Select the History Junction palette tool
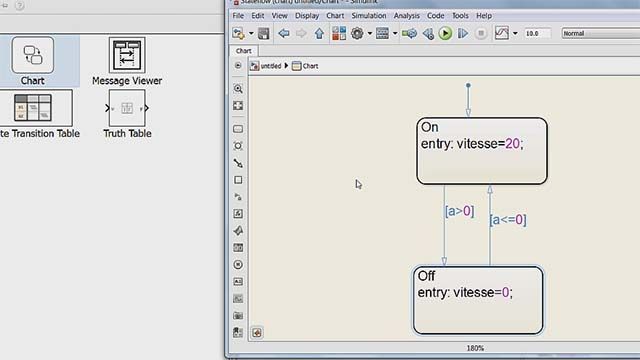 pos(238,264)
